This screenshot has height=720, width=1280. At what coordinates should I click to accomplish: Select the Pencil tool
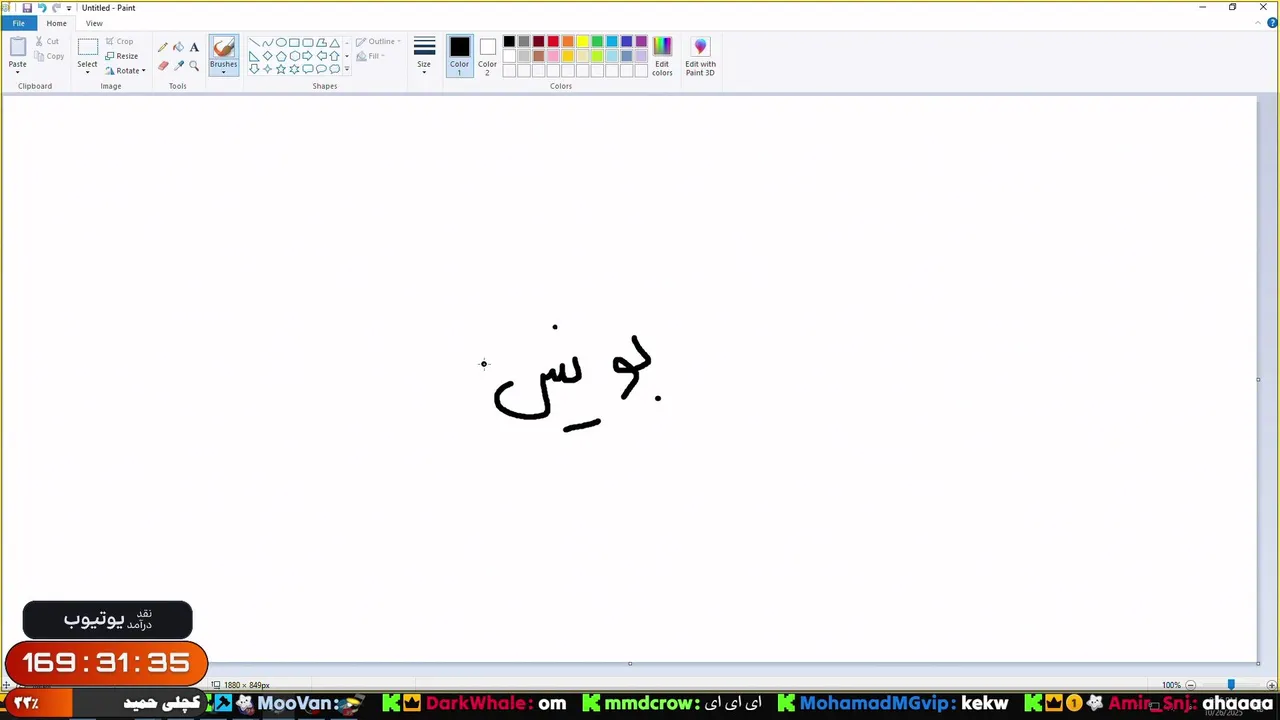point(163,47)
